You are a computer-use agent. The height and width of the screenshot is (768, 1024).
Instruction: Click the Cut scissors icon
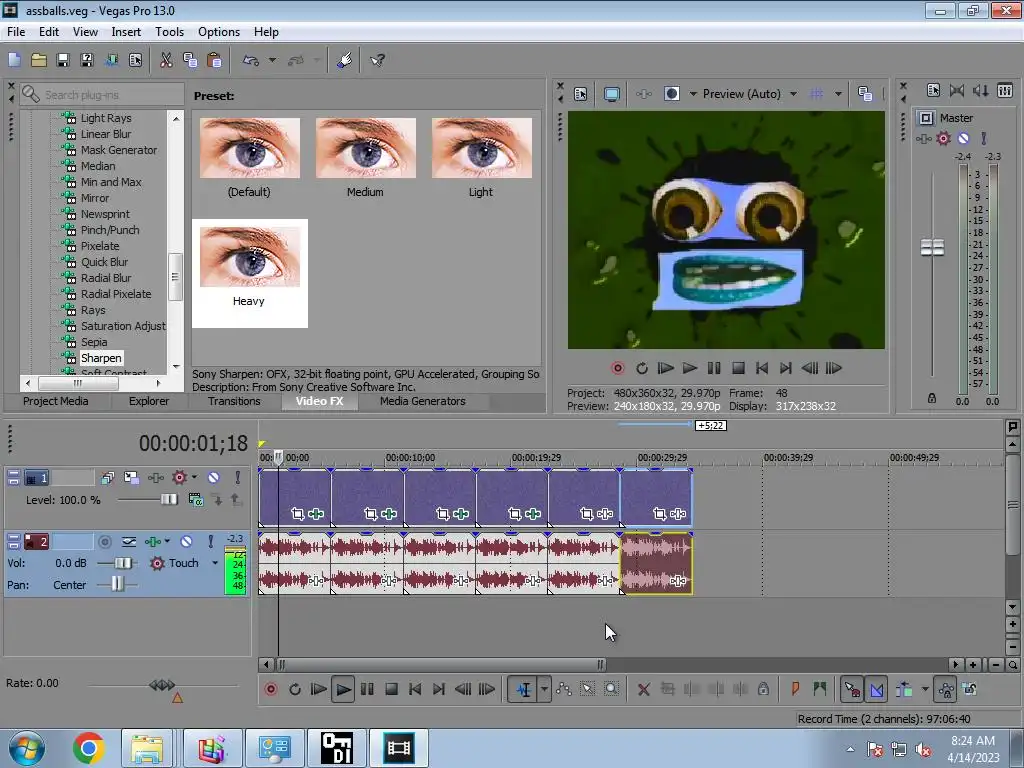tap(166, 60)
